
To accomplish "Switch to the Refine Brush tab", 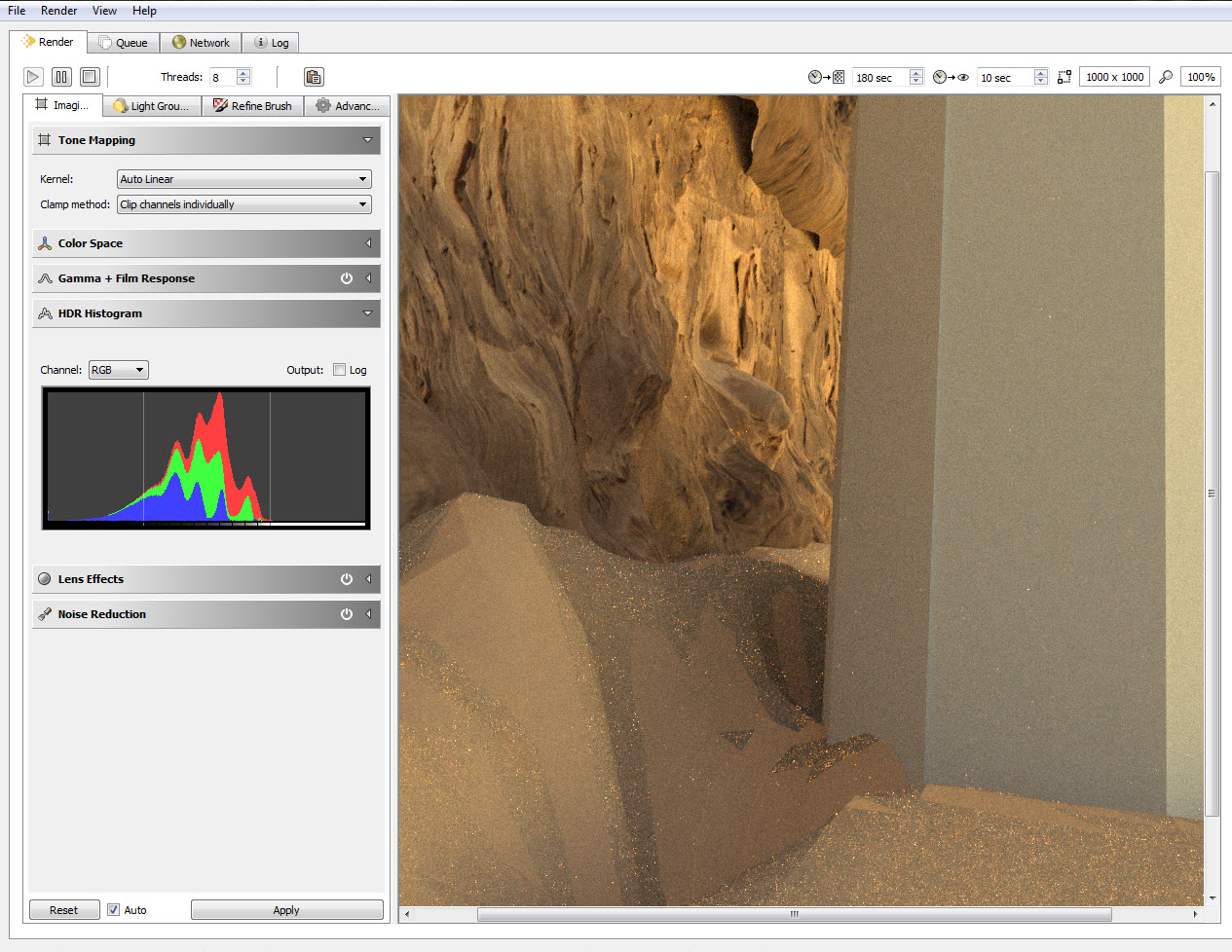I will pos(252,106).
